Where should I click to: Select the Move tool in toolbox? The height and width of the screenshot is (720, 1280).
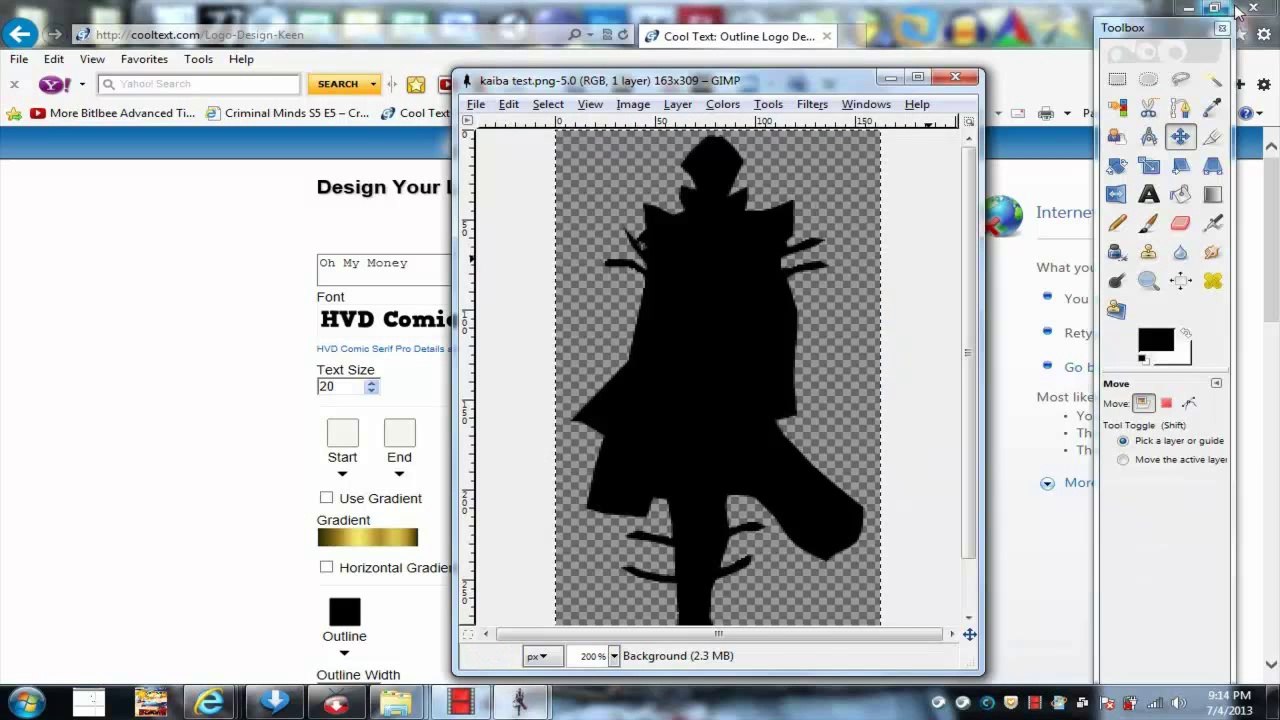click(1180, 137)
